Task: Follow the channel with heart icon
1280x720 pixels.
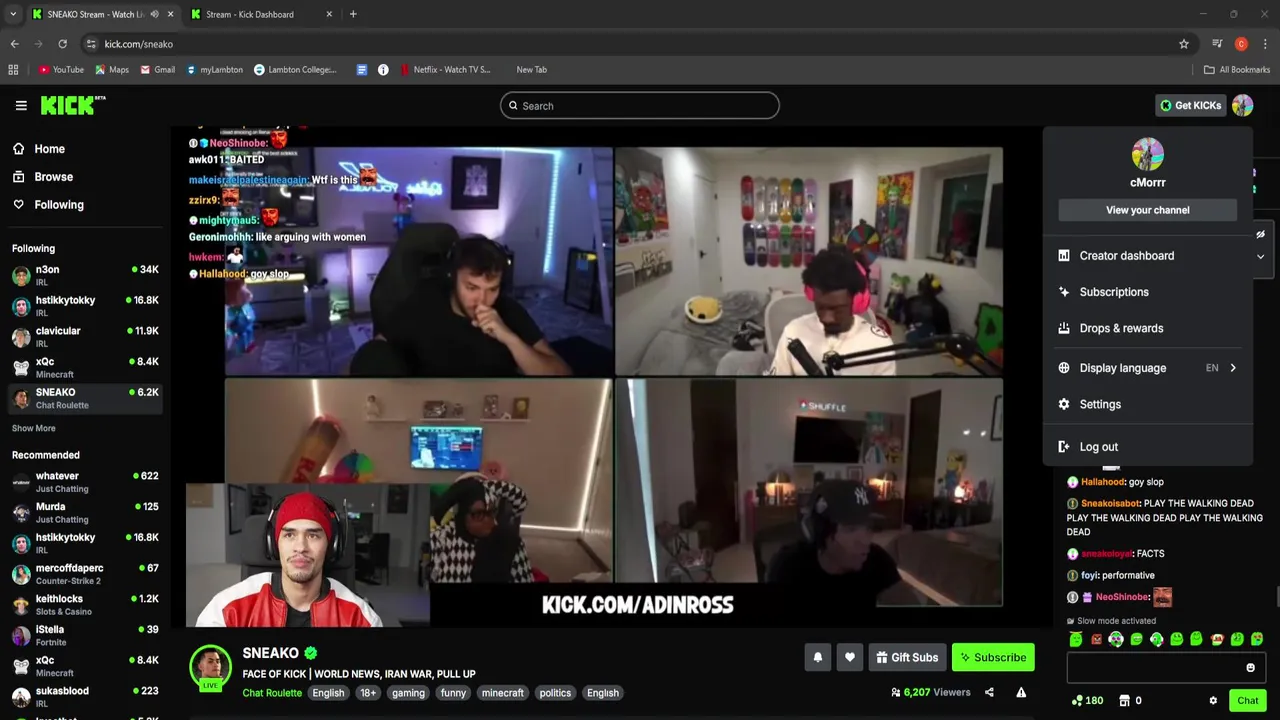Action: [849, 657]
